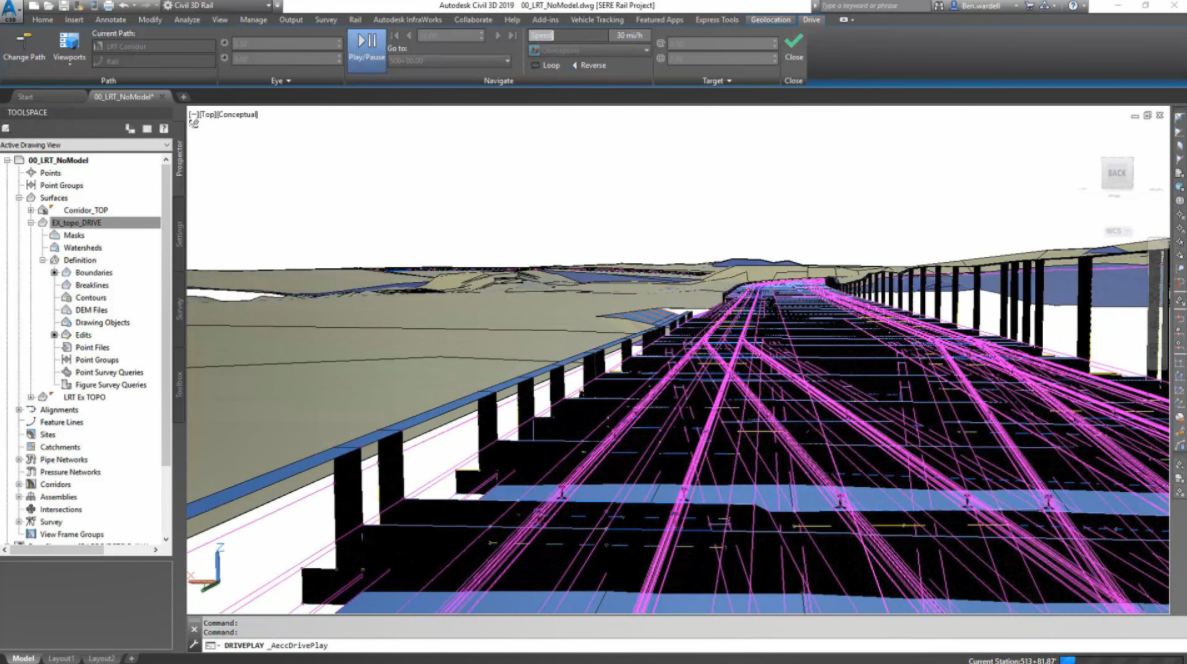This screenshot has width=1187, height=664.
Task: Close the command line with its X
Action: (194, 629)
